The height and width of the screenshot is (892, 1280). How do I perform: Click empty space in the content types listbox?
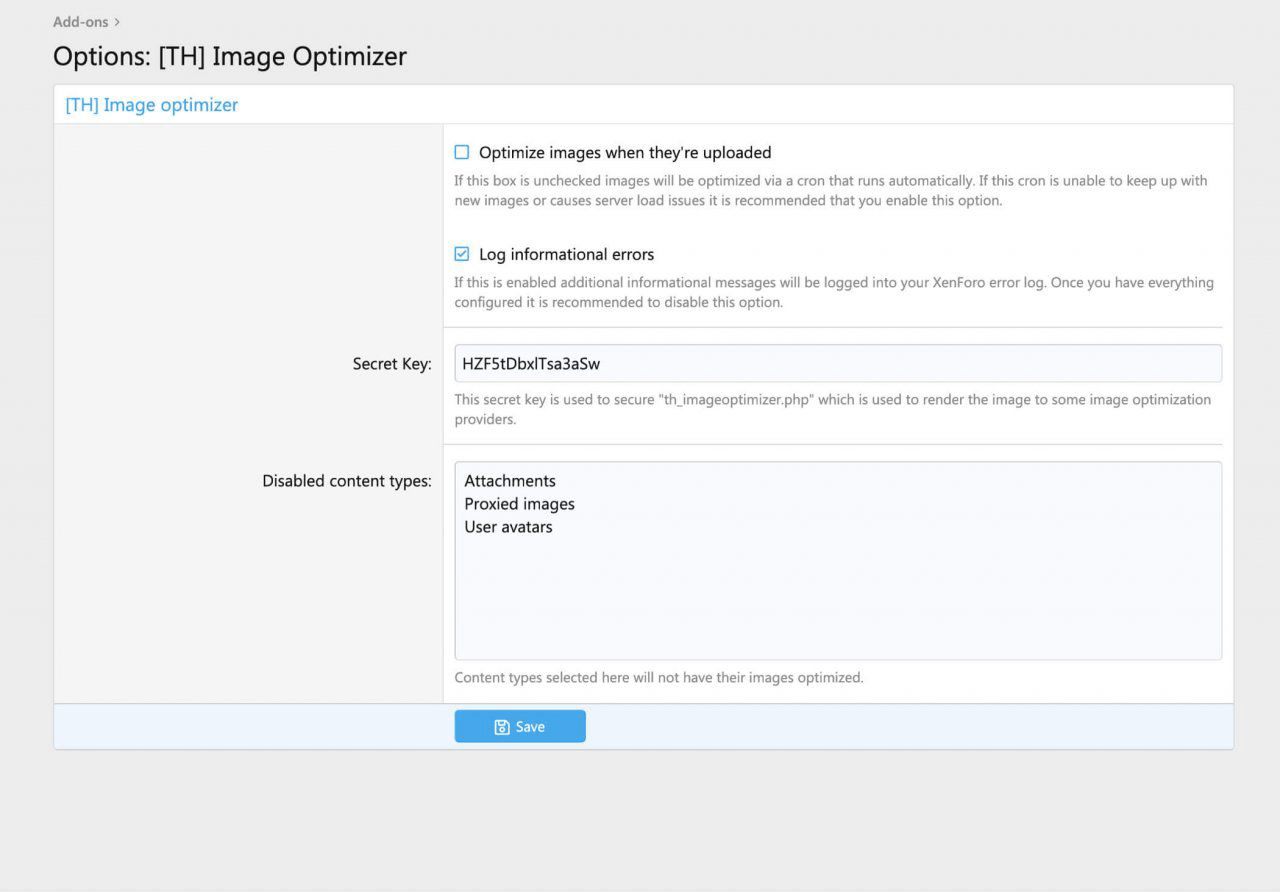click(x=837, y=600)
